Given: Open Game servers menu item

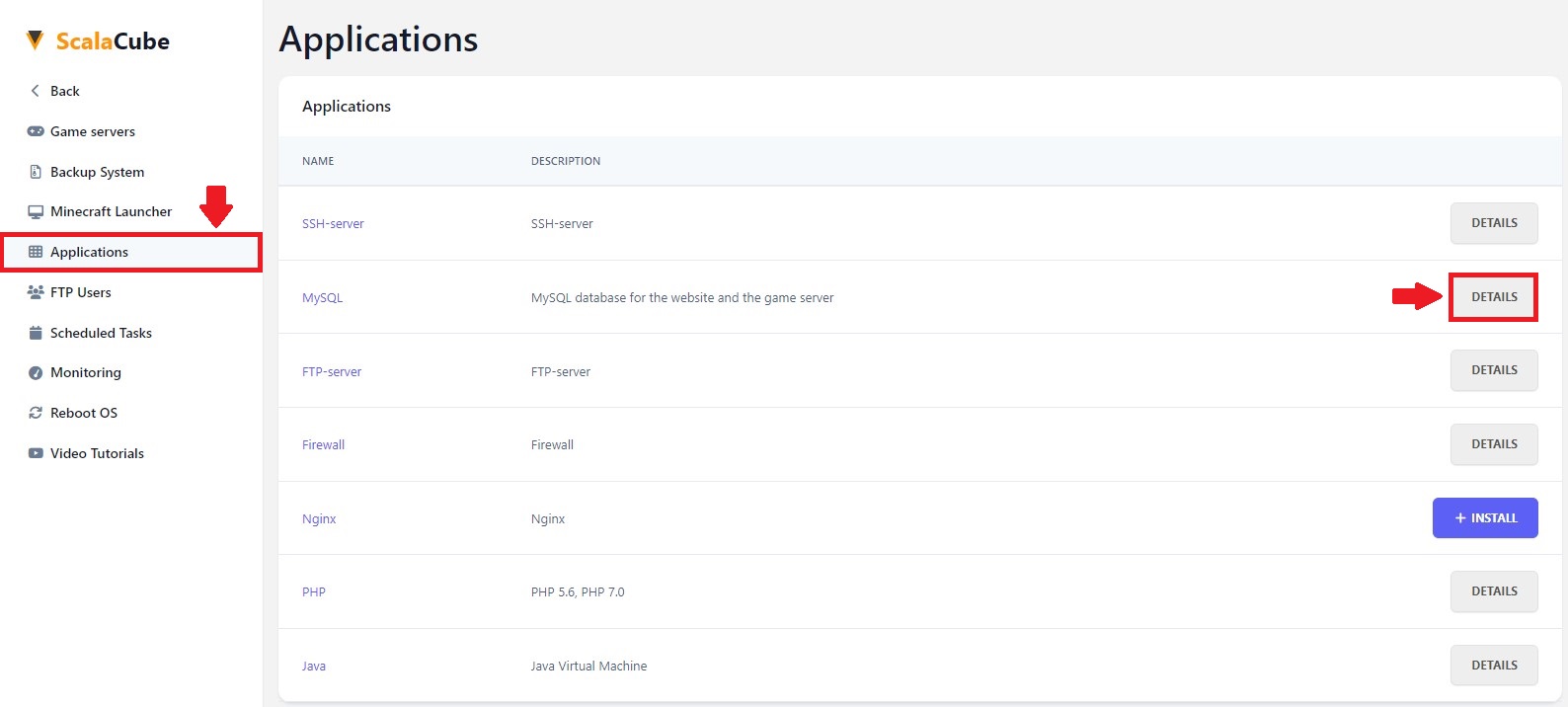Looking at the screenshot, I should (93, 131).
